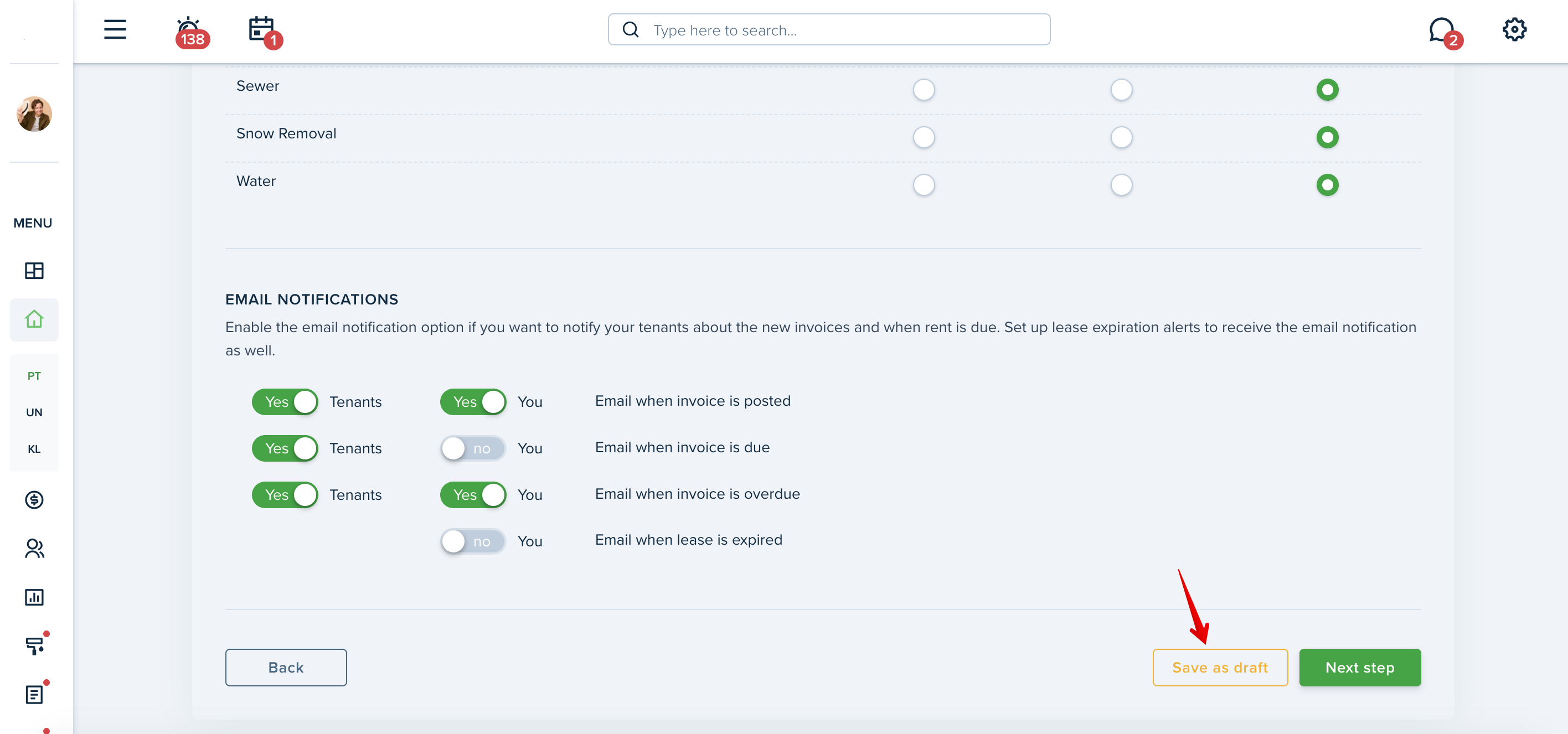Select third green radio for Water
1568x734 pixels.
(x=1327, y=184)
